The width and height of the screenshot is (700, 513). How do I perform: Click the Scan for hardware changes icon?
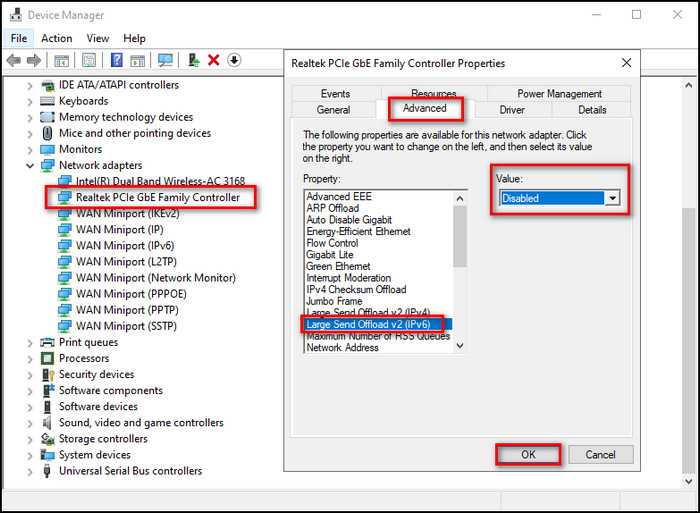point(165,60)
